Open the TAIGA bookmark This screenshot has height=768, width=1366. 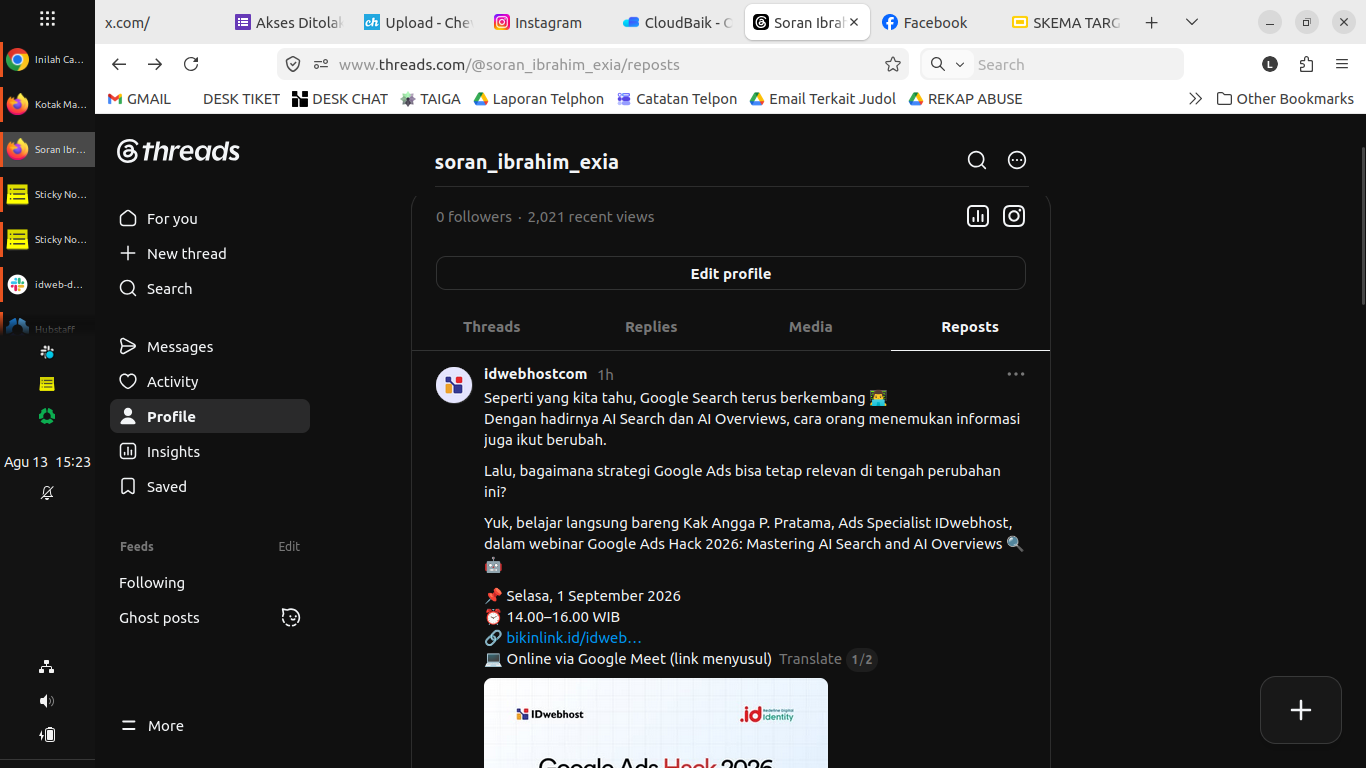click(431, 99)
